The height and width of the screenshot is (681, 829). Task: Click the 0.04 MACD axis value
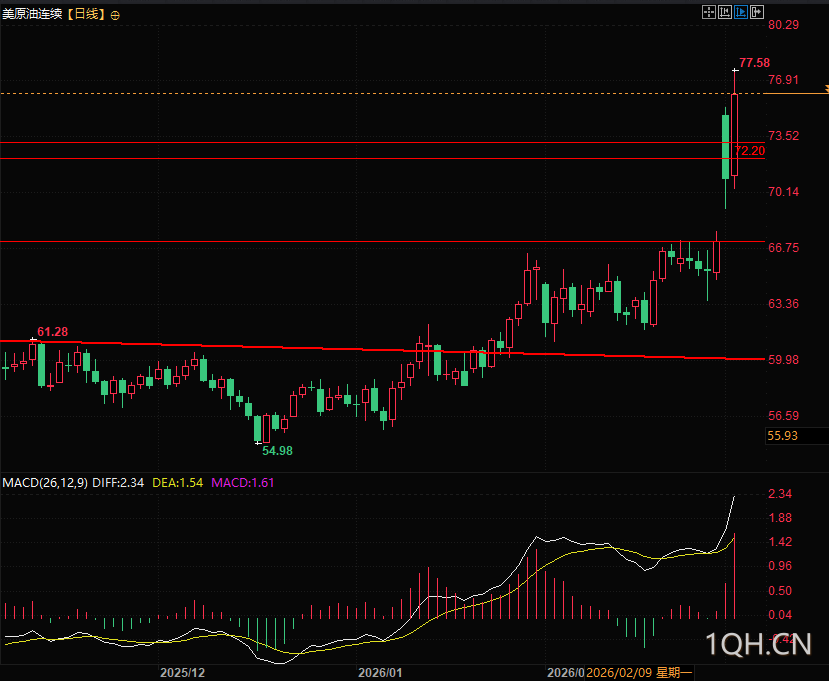pyautogui.click(x=780, y=614)
